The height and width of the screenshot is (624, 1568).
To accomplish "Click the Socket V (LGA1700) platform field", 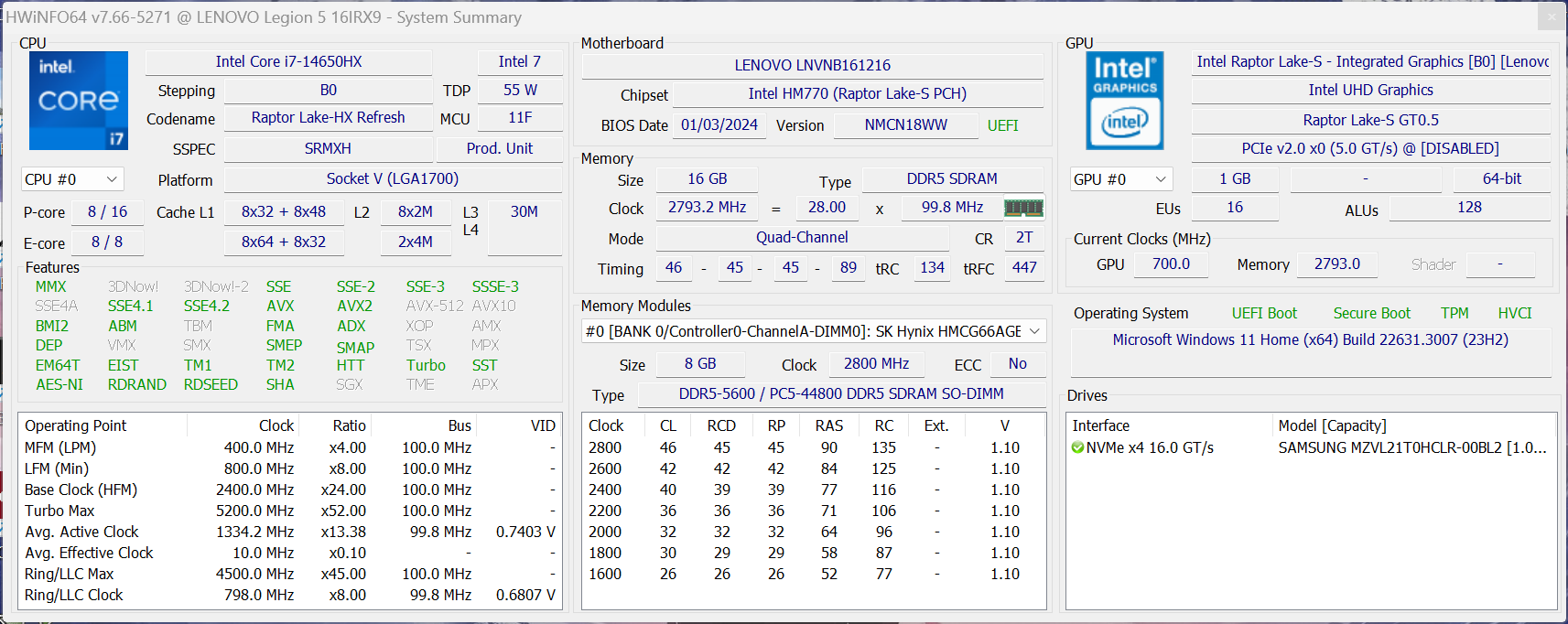I will [x=393, y=179].
